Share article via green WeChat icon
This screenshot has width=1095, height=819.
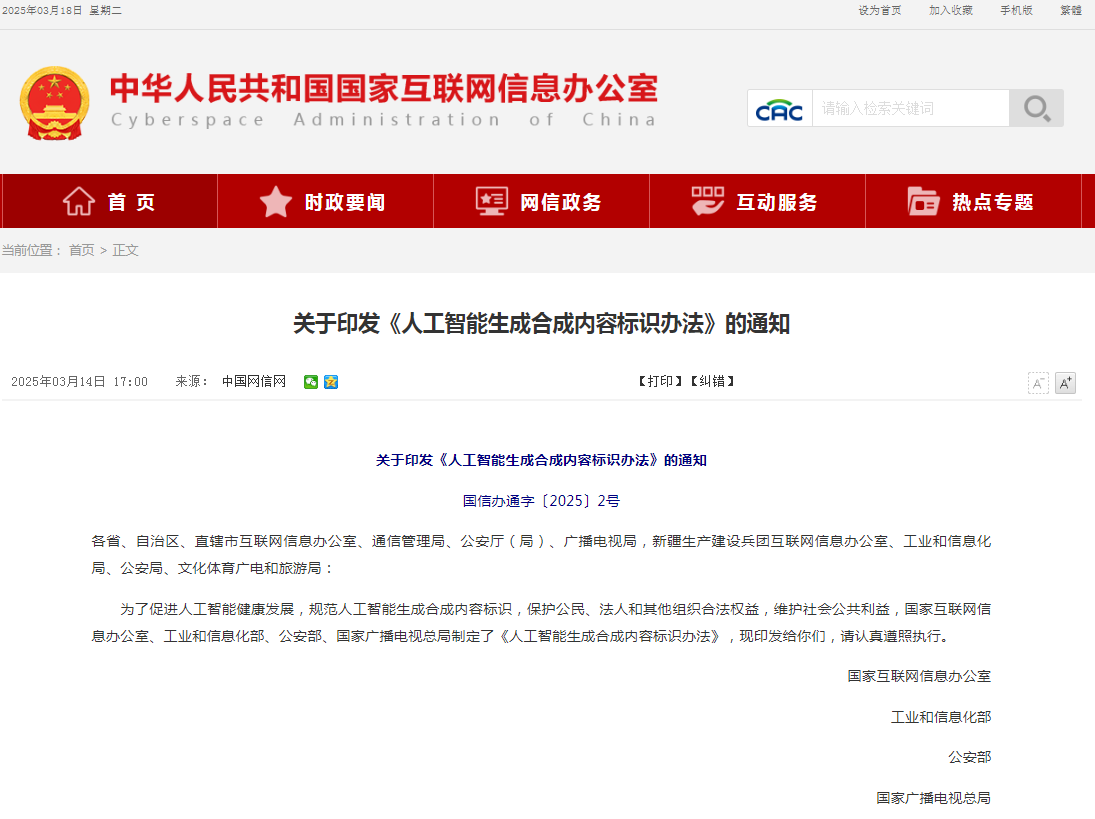tap(311, 382)
